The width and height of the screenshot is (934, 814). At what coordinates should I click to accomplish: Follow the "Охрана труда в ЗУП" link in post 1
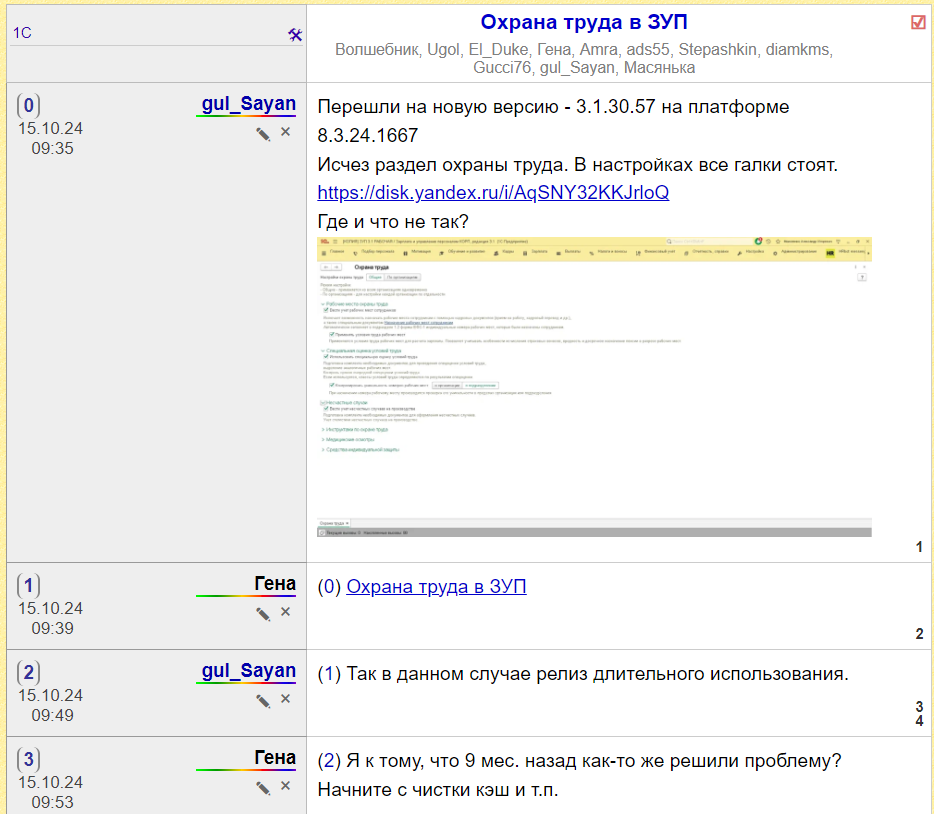tap(436, 587)
